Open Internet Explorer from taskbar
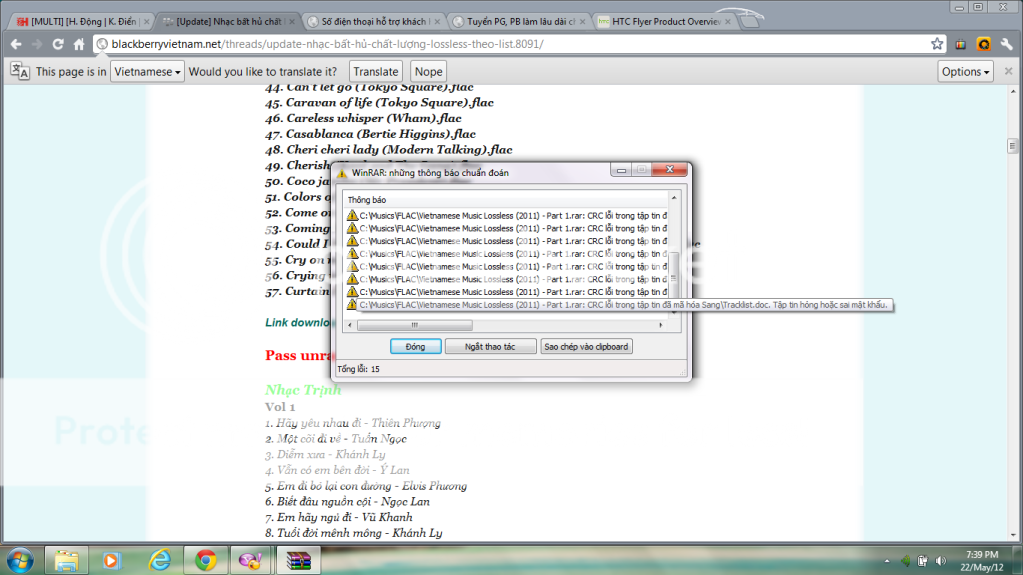 pyautogui.click(x=159, y=561)
